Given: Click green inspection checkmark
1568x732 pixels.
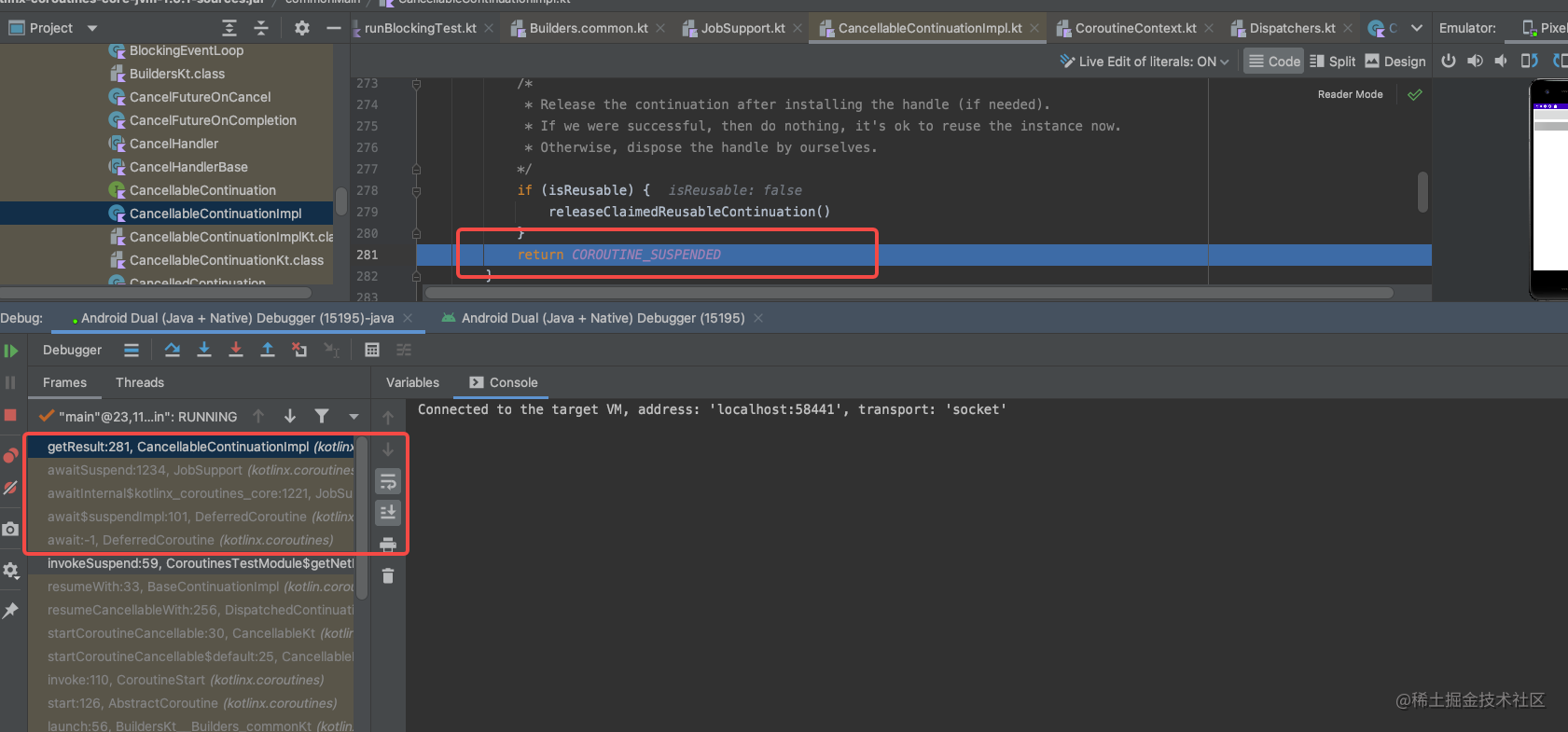Looking at the screenshot, I should [x=1415, y=94].
